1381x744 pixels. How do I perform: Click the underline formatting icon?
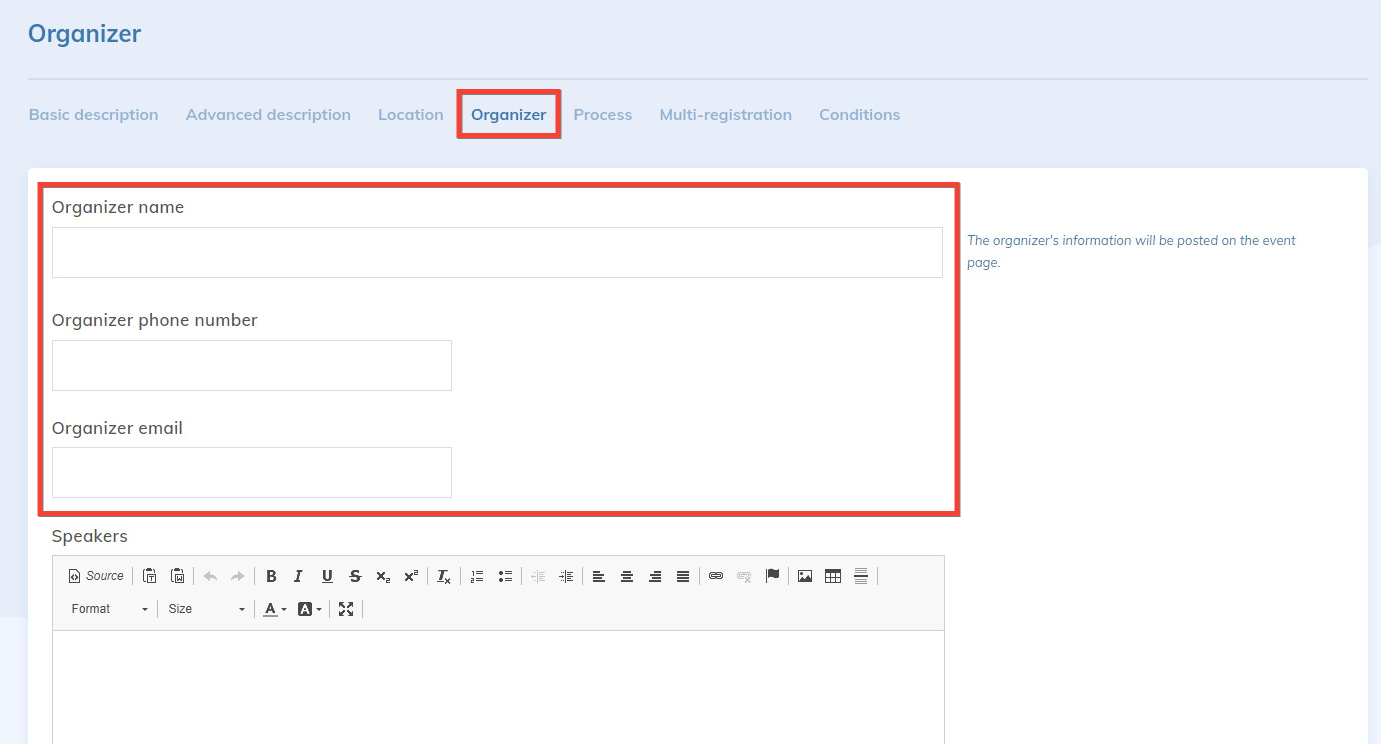click(327, 576)
